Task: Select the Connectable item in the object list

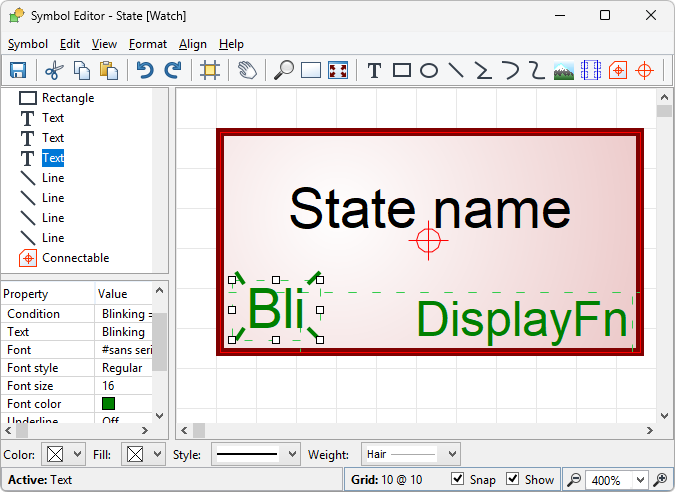Action: click(x=75, y=258)
